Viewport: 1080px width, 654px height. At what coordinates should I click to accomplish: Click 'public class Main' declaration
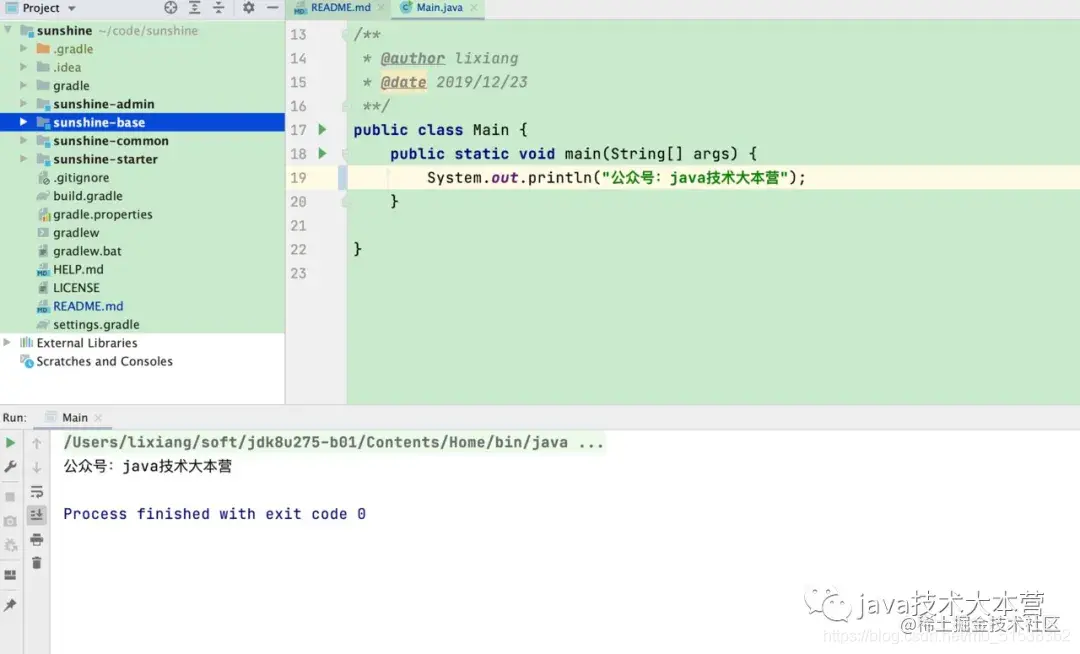coord(431,129)
